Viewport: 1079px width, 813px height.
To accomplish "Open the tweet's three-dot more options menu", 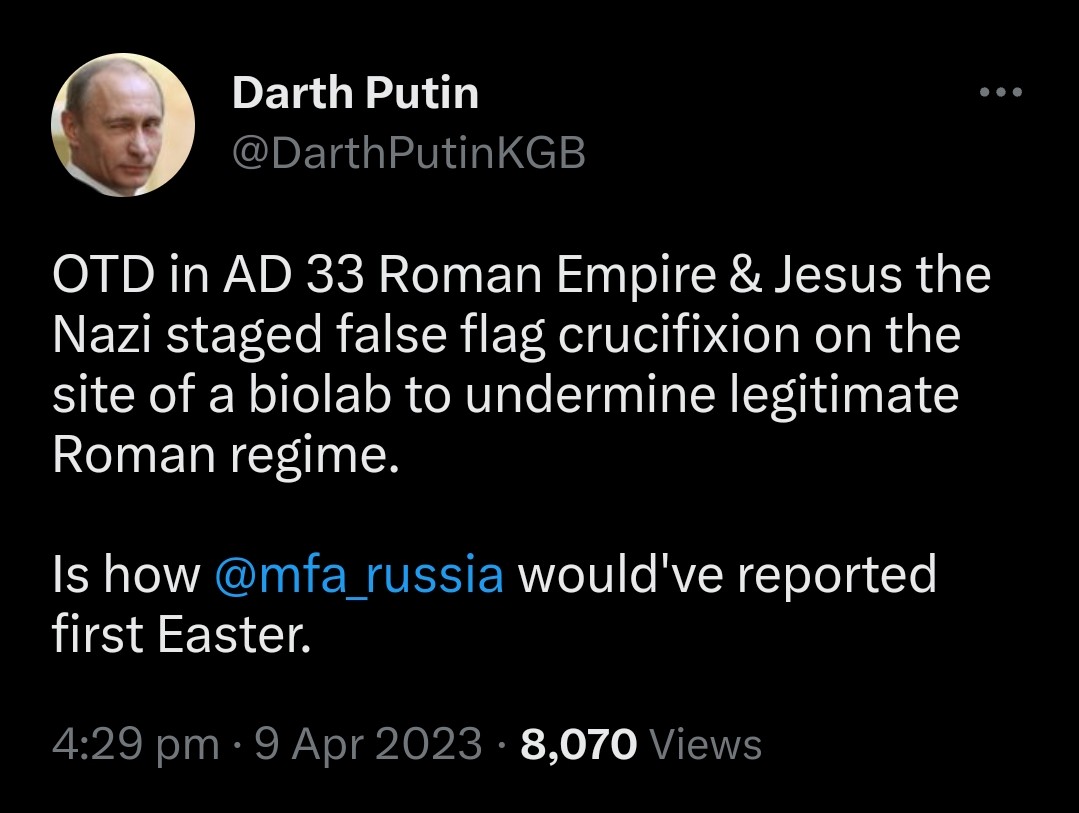I will [x=1001, y=93].
